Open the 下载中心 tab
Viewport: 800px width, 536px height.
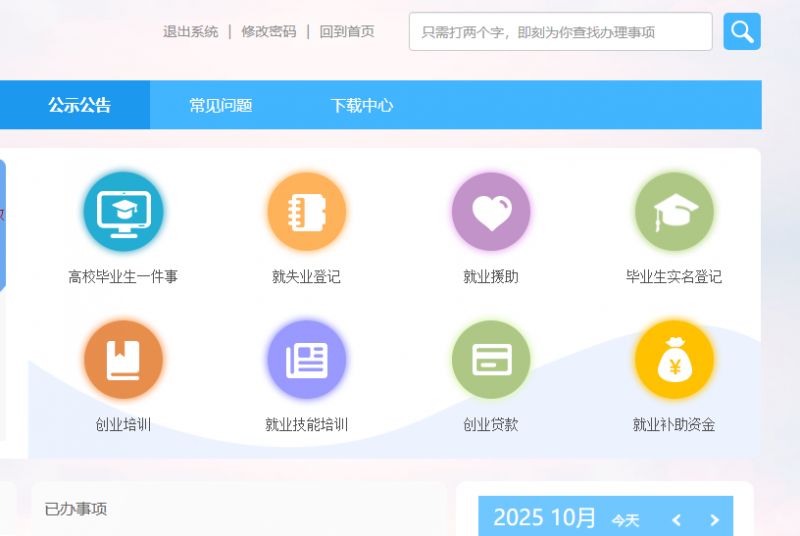(362, 105)
